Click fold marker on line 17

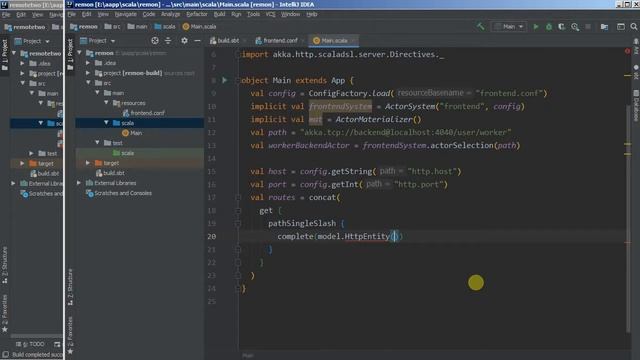pos(238,198)
